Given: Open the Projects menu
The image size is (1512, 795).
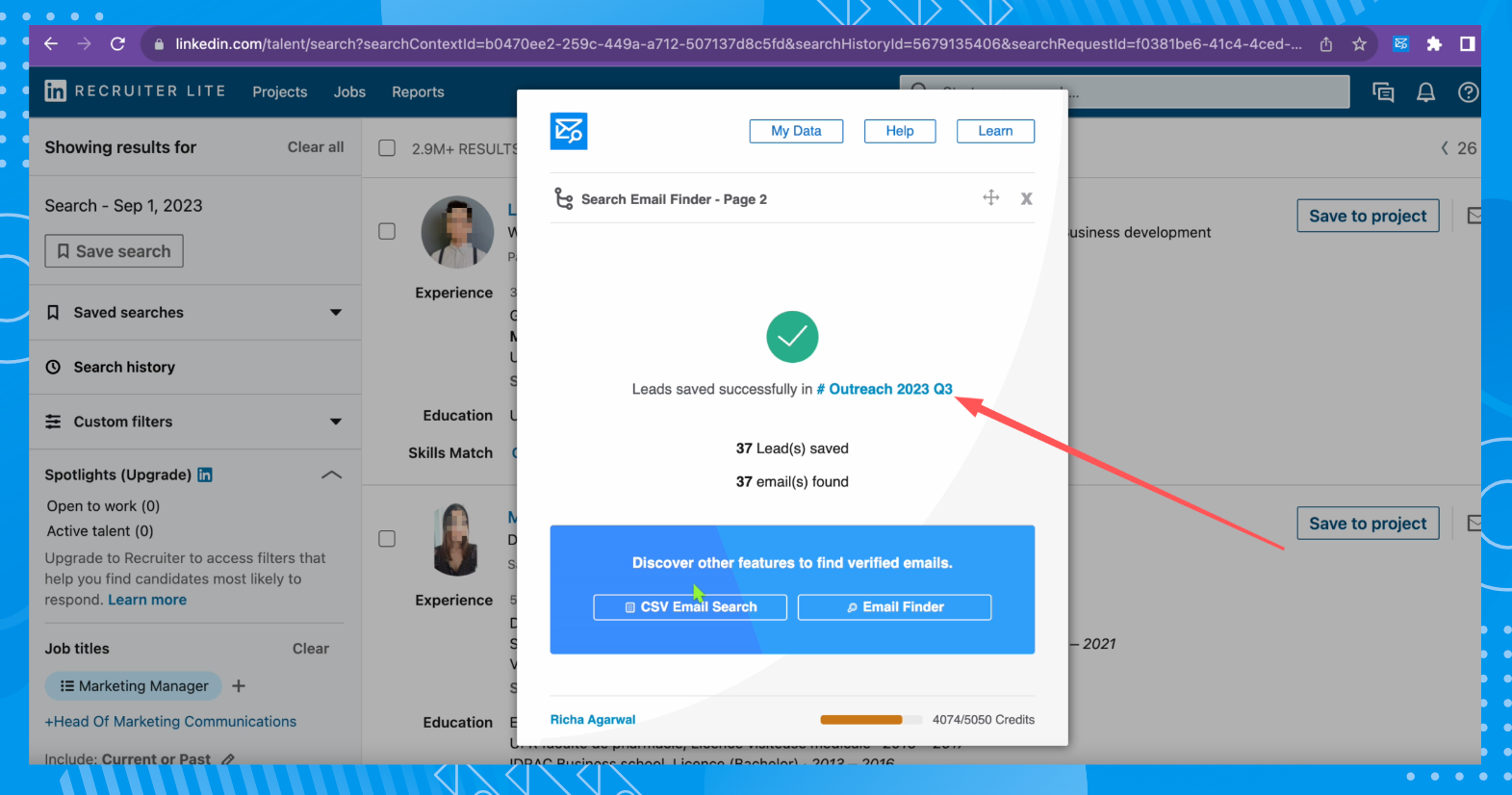Looking at the screenshot, I should (x=280, y=91).
